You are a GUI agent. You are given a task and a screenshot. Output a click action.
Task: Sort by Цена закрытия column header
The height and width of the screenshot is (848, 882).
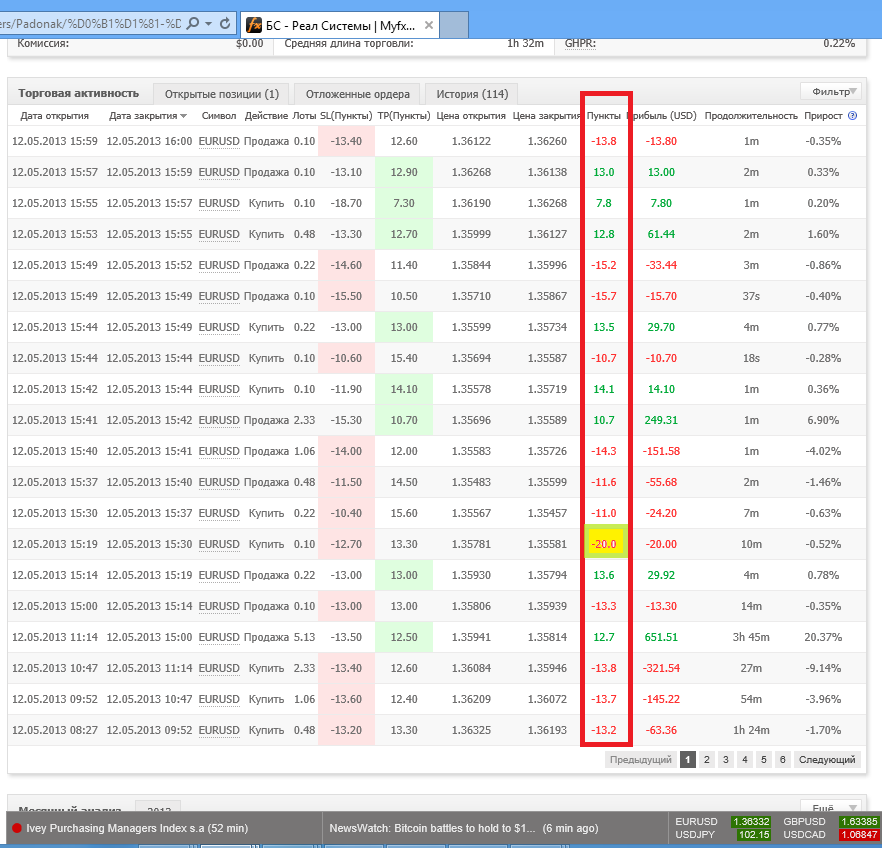546,116
